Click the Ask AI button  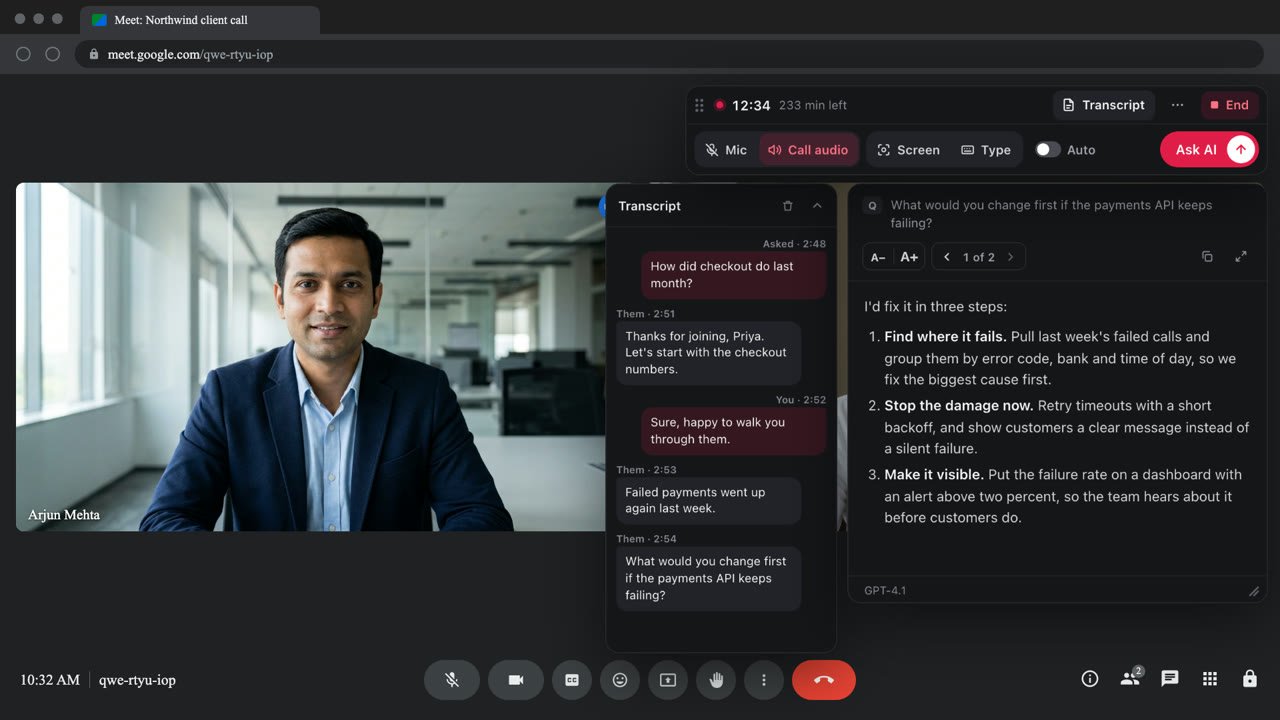[x=1209, y=150]
